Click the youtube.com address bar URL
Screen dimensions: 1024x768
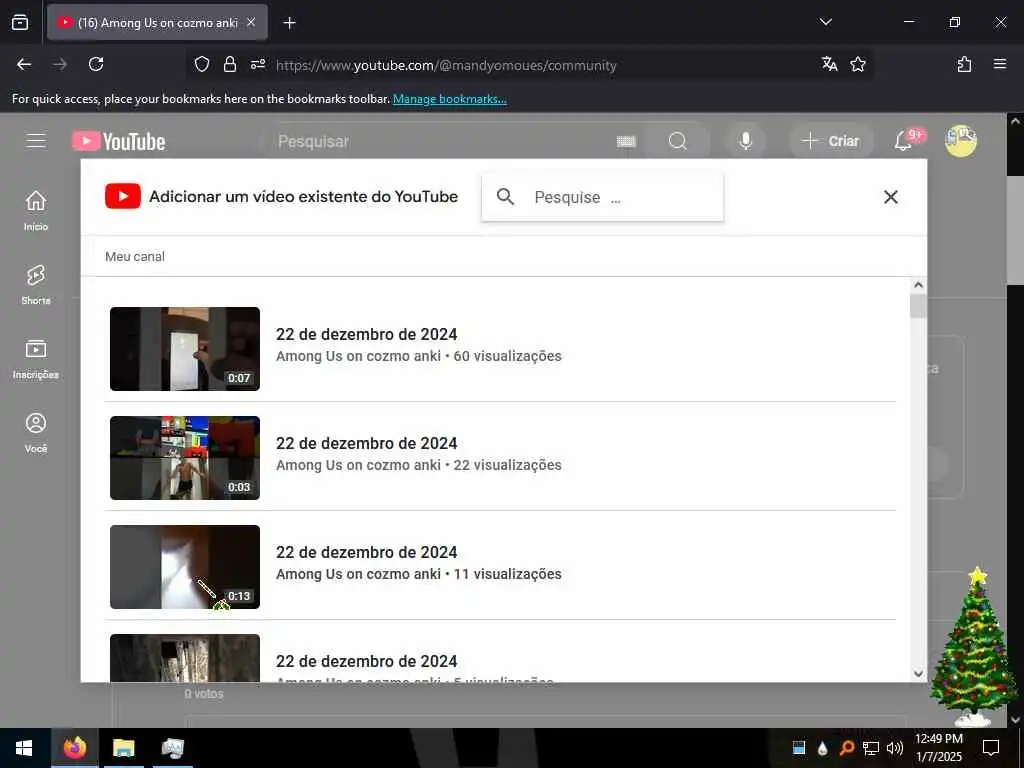point(446,65)
